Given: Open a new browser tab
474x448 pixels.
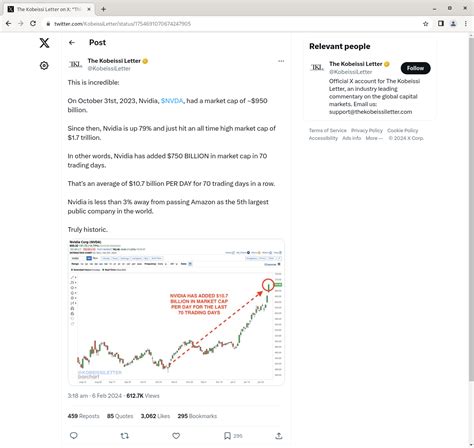Looking at the screenshot, I should (x=103, y=9).
